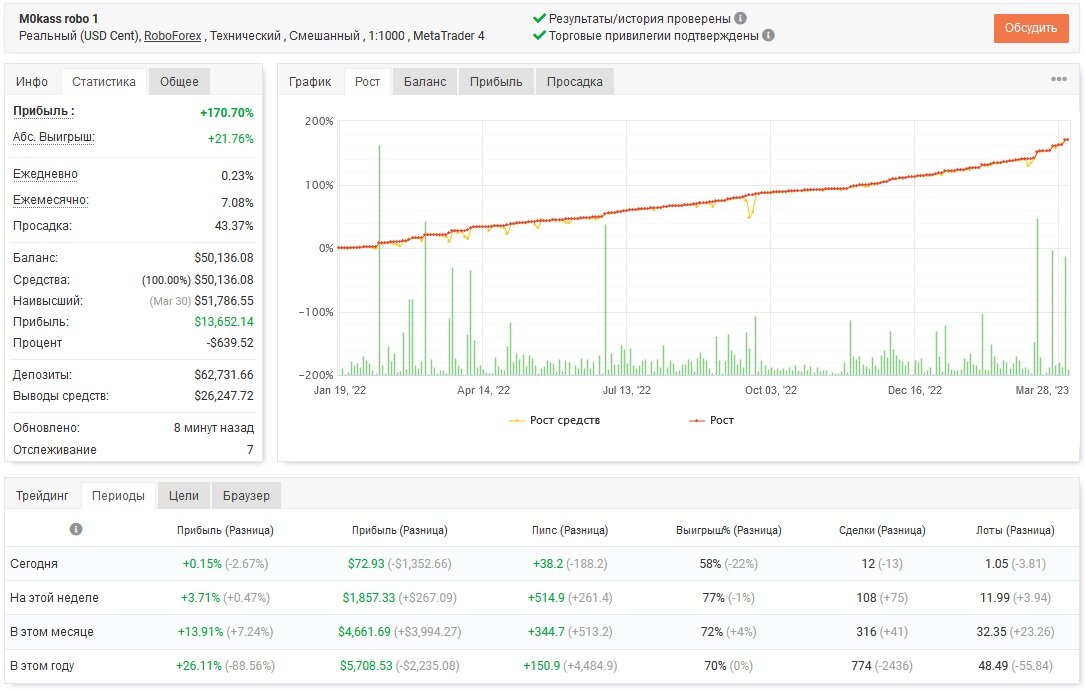
Task: Click the Сделки (Разница) column header
Action: [882, 531]
